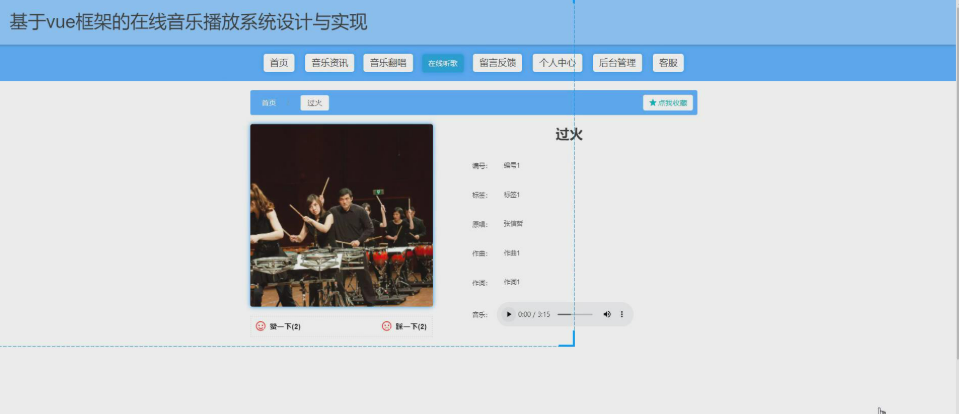Mute the audio player volume icon

tap(607, 314)
